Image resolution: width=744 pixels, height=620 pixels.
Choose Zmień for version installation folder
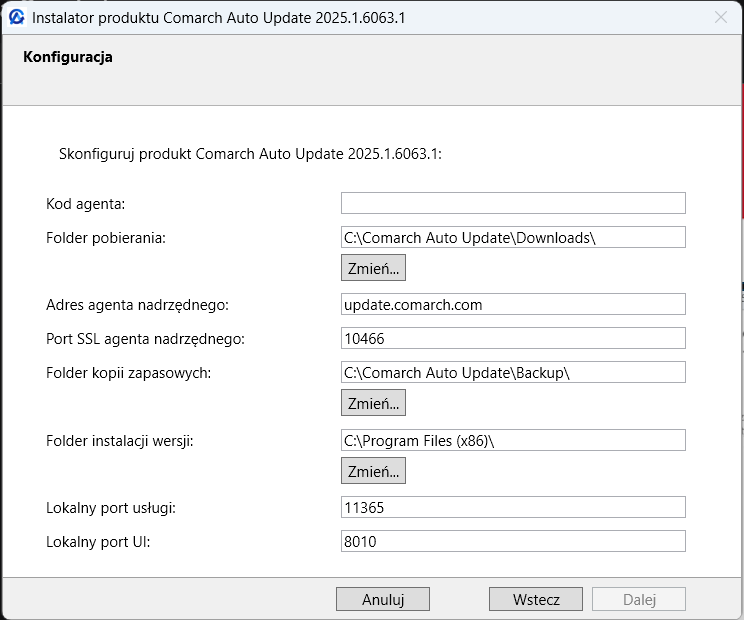pos(373,471)
